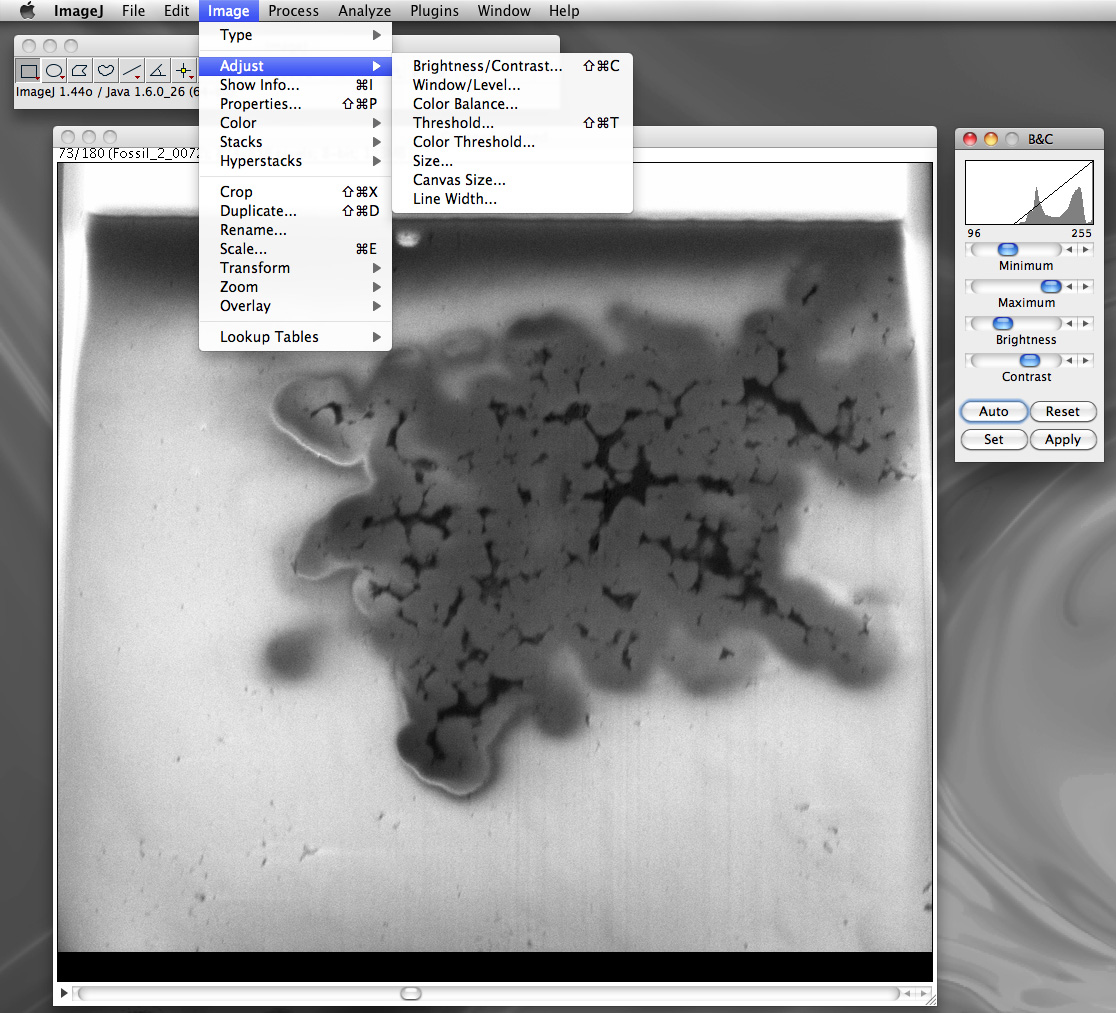Click the Set button in B&C

pyautogui.click(x=994, y=440)
